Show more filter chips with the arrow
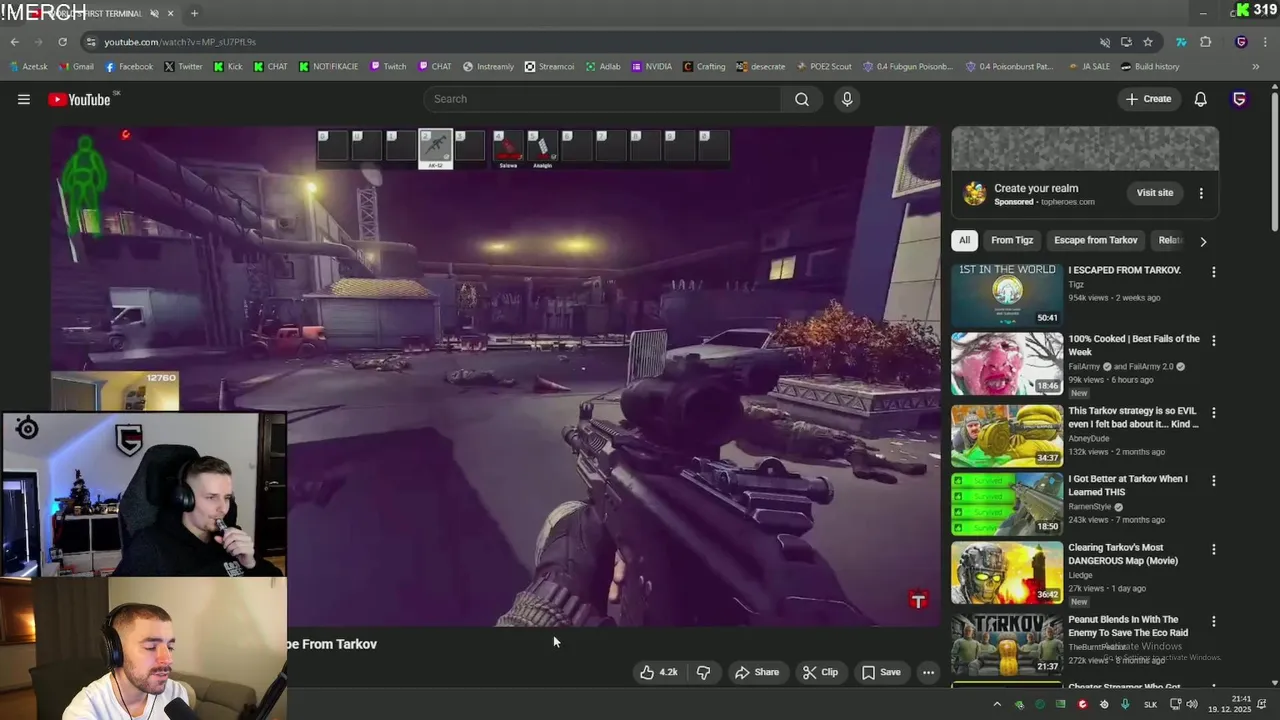 point(1203,241)
